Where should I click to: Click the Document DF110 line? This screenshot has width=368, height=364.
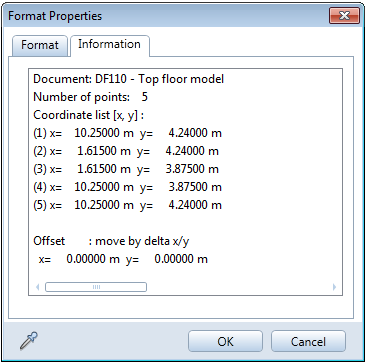pos(129,79)
